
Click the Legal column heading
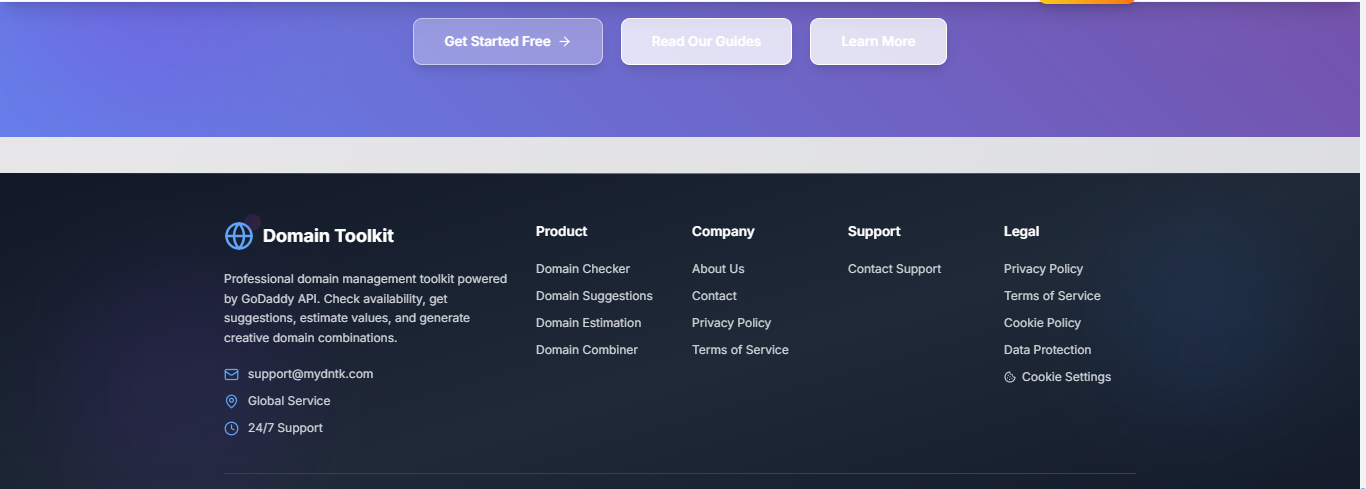point(1021,231)
